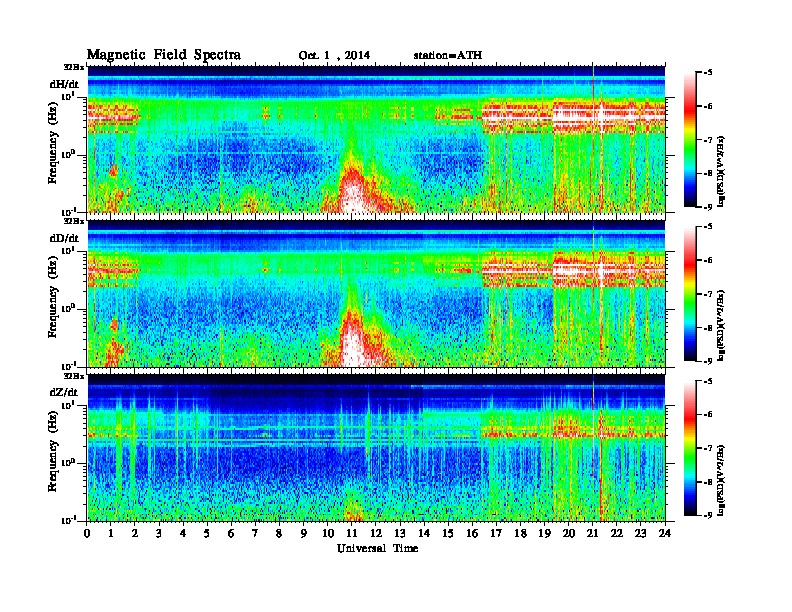Image resolution: width=792 pixels, height=612 pixels.
Task: Click the dH/dt color scale bar
Action: click(689, 140)
